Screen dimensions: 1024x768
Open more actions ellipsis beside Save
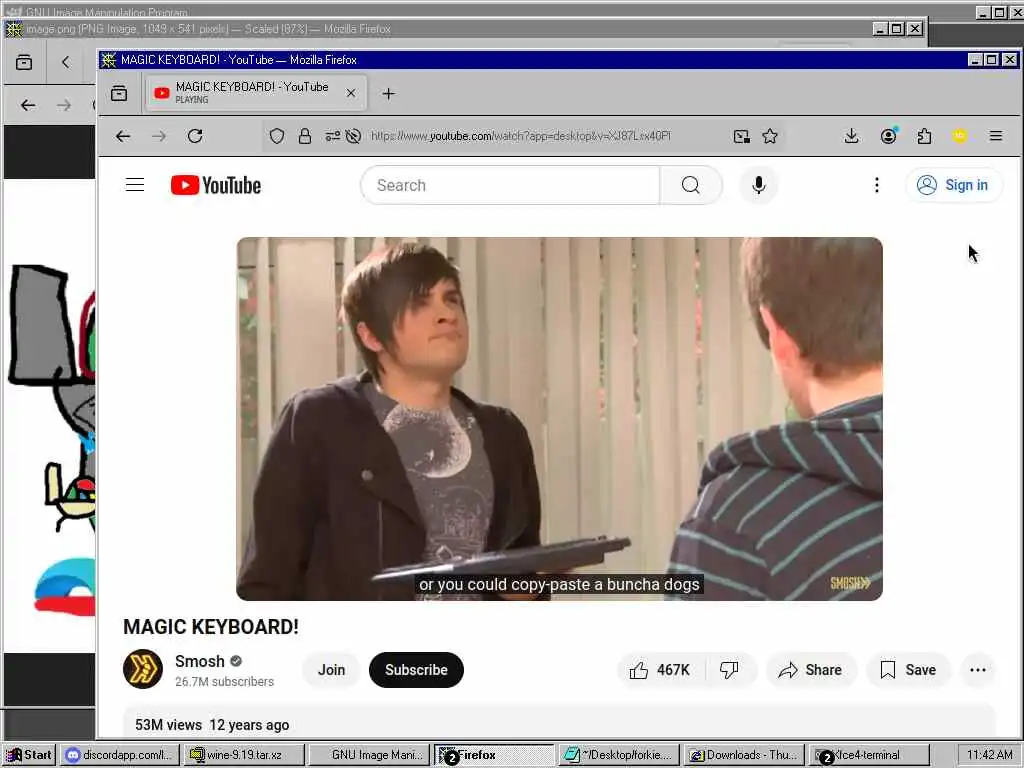[x=978, y=670]
